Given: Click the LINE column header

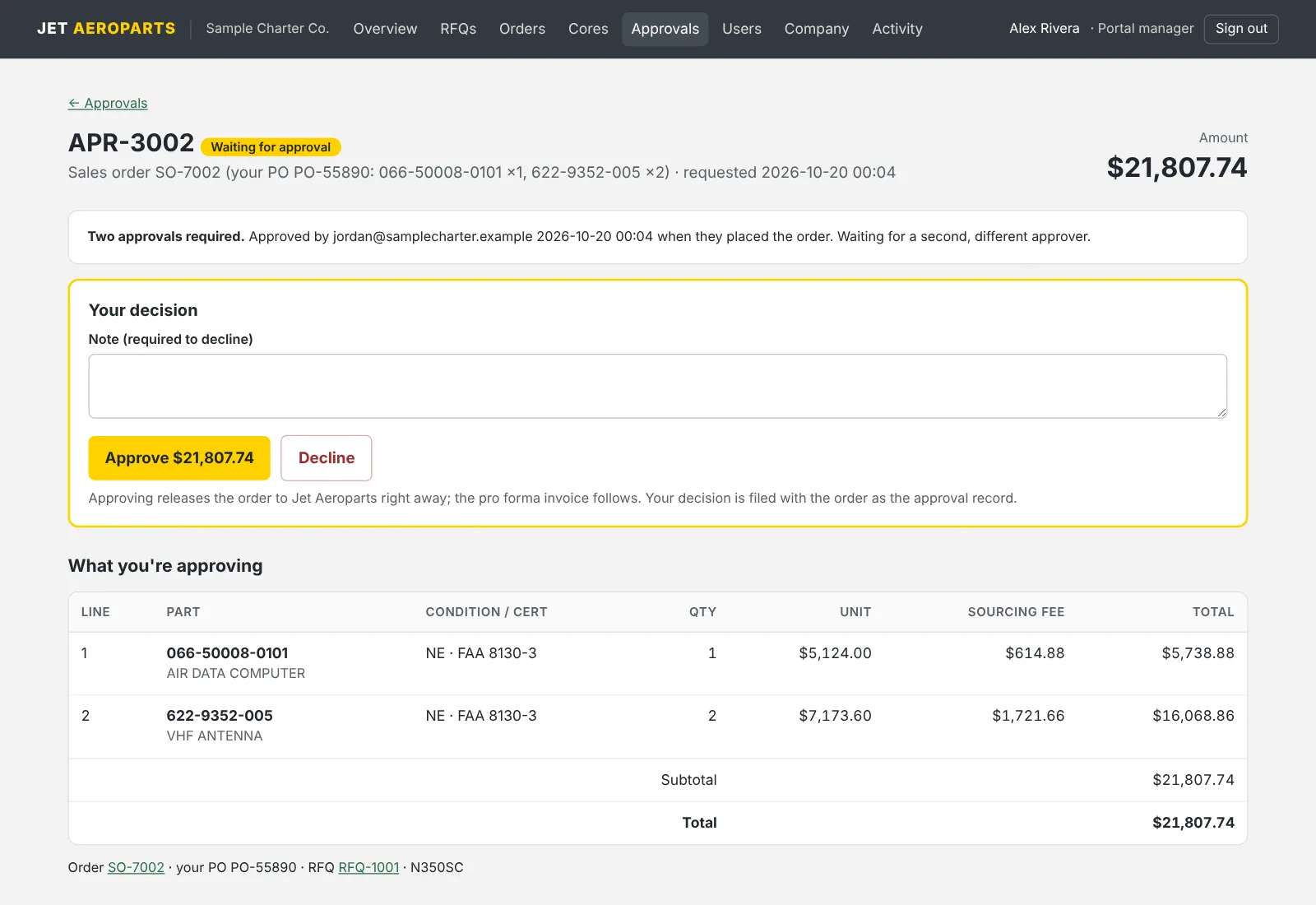Looking at the screenshot, I should pyautogui.click(x=95, y=612).
